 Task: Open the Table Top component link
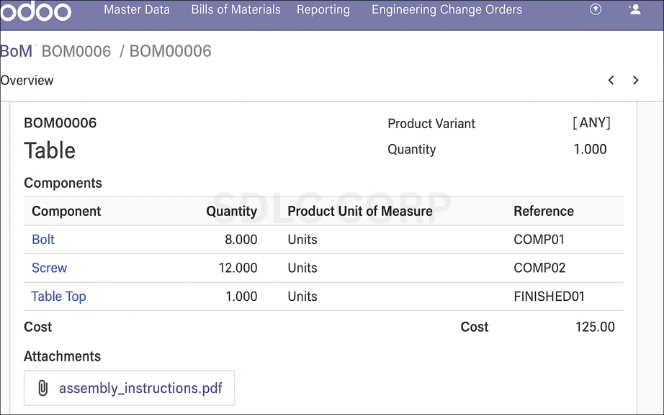point(59,296)
